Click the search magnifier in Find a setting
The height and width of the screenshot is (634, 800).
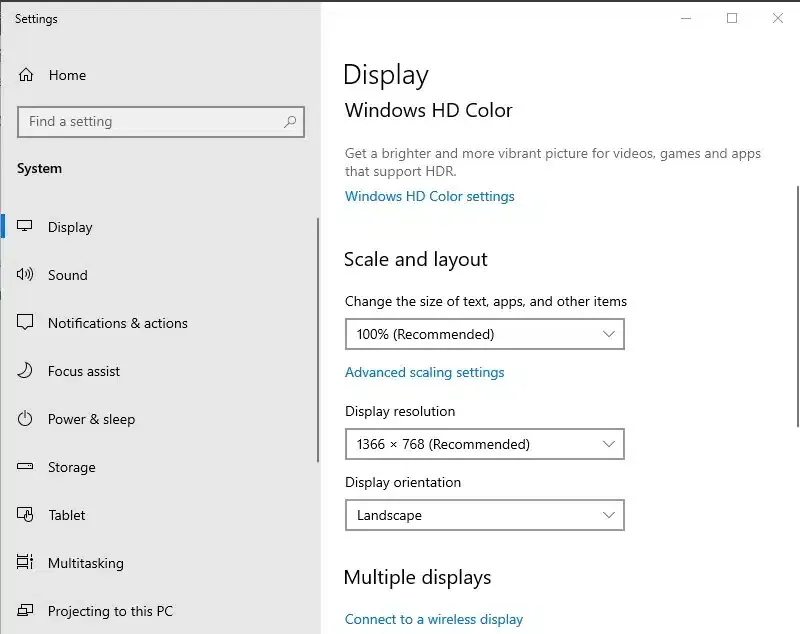coord(290,121)
